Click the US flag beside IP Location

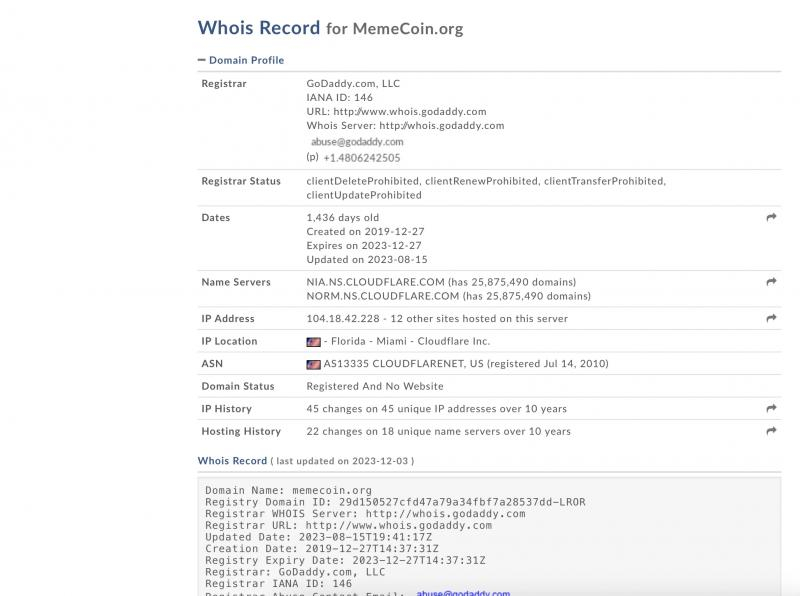point(313,341)
